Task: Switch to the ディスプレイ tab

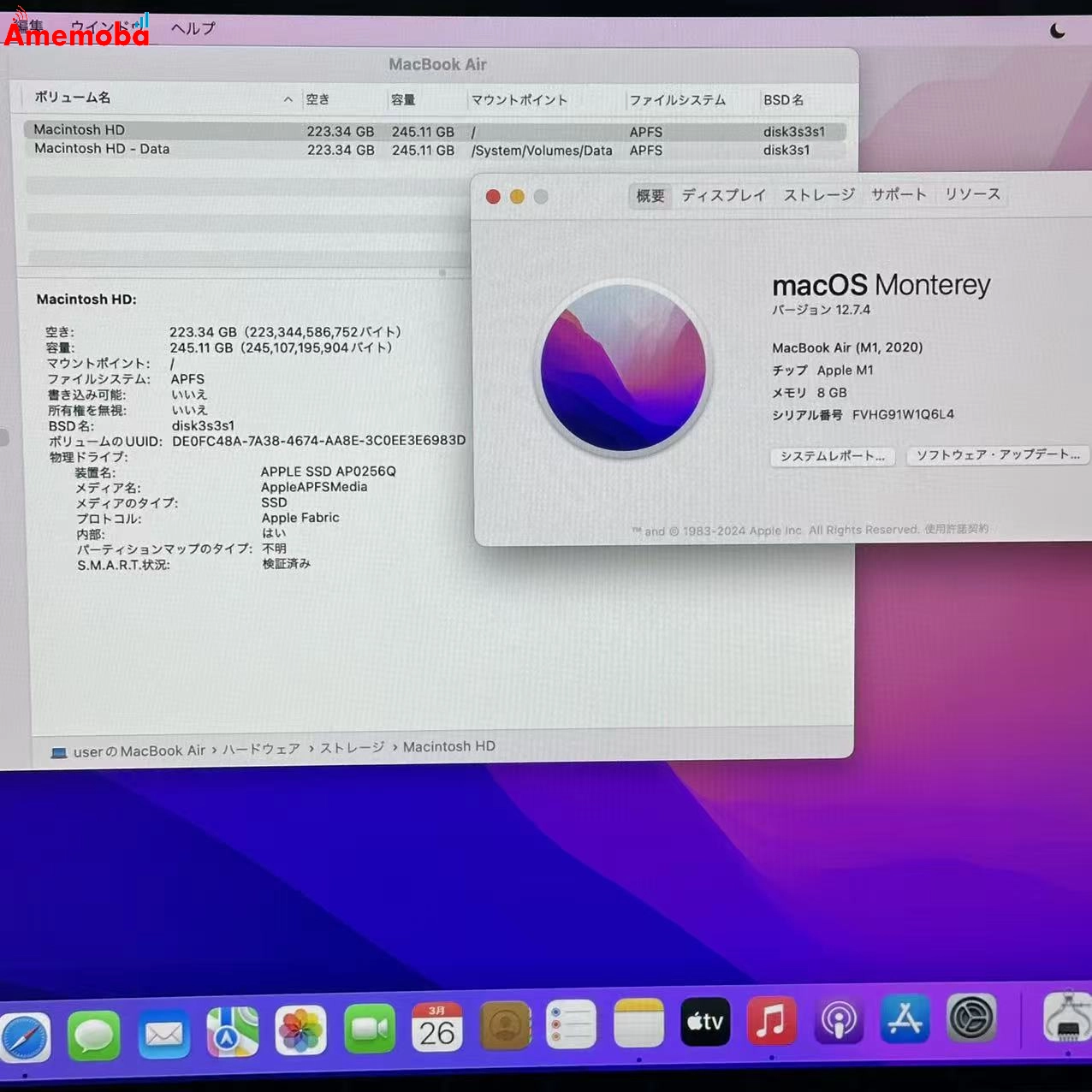Action: 723,195
